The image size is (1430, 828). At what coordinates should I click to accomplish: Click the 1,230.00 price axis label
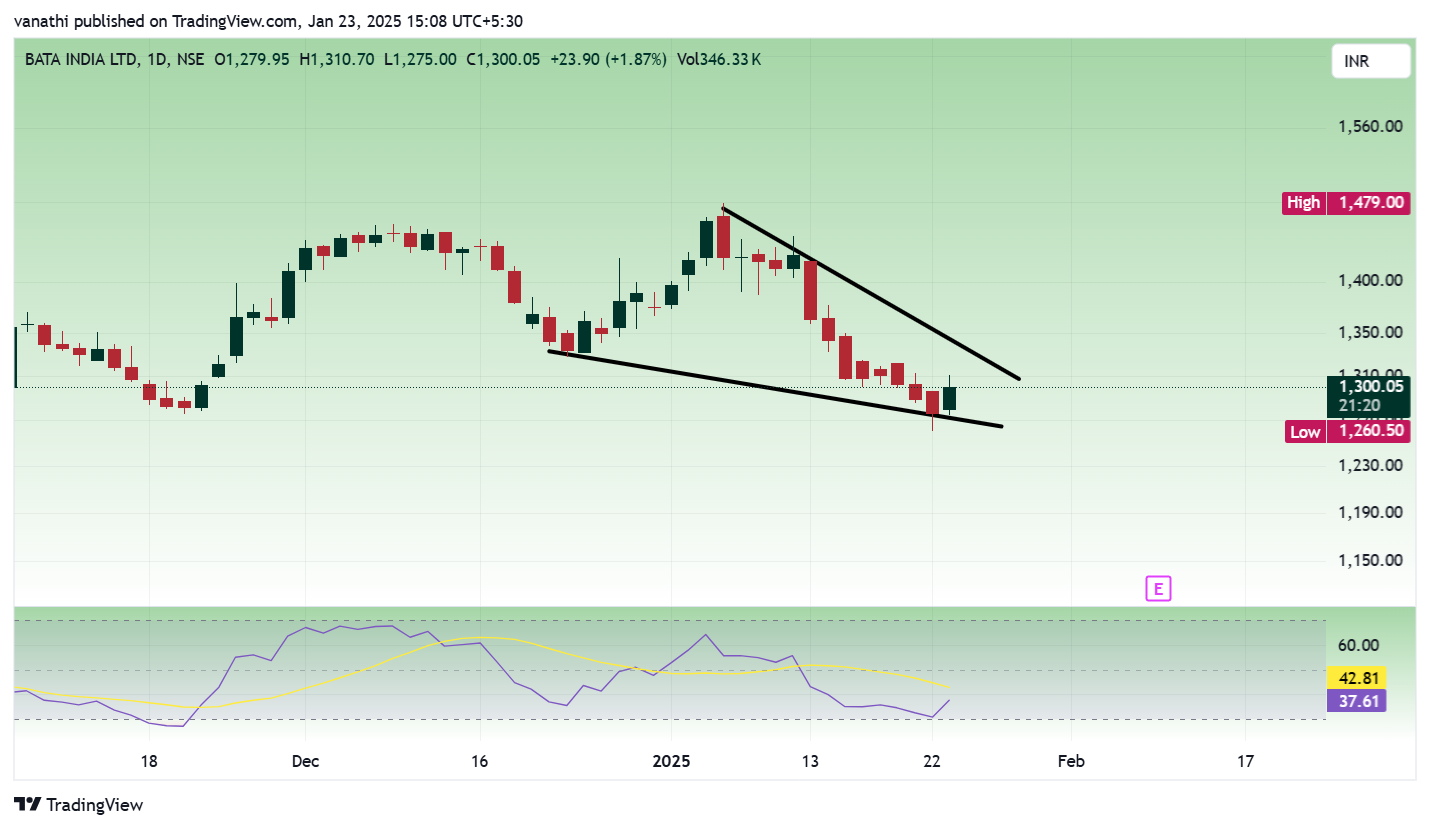(x=1372, y=466)
